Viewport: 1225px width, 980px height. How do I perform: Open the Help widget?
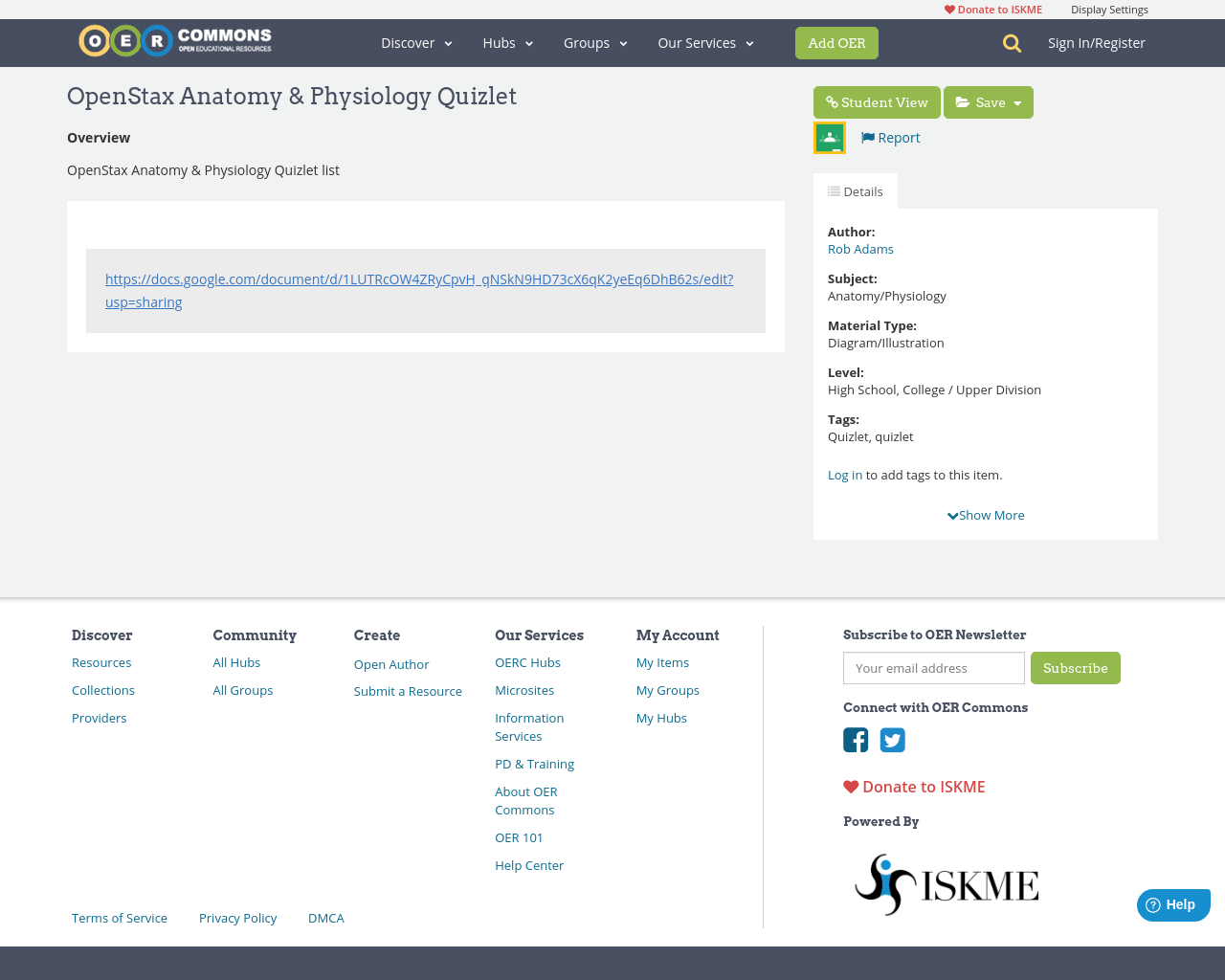point(1173,904)
